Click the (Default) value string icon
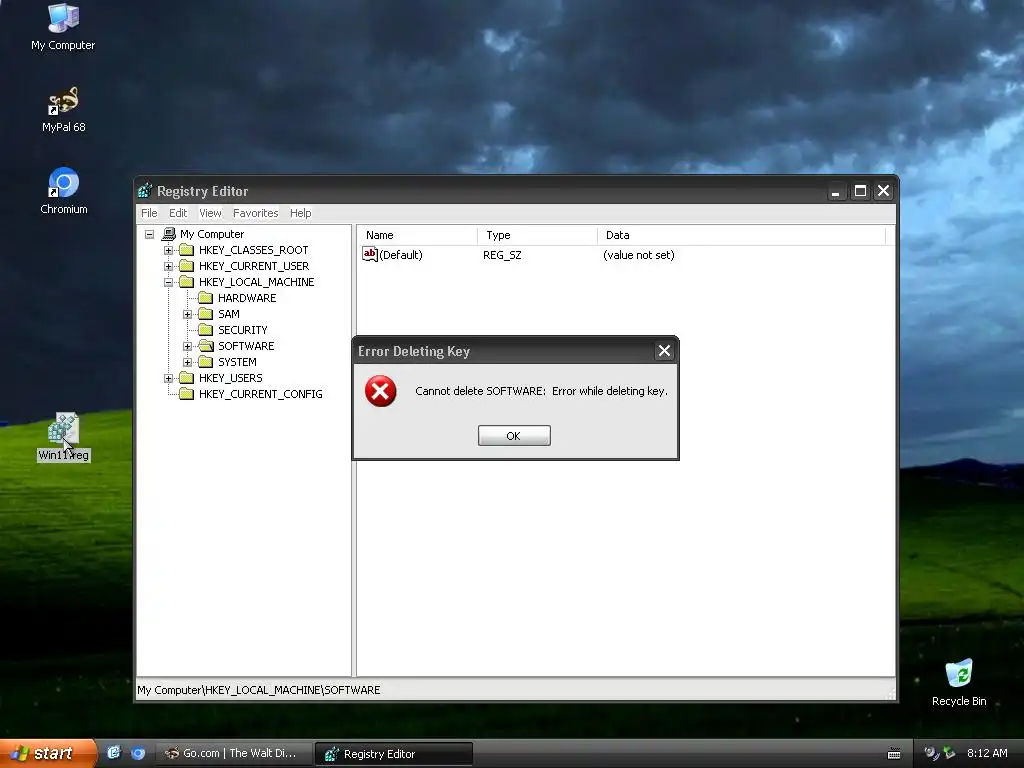Screen dimensions: 1024x768 click(370, 255)
